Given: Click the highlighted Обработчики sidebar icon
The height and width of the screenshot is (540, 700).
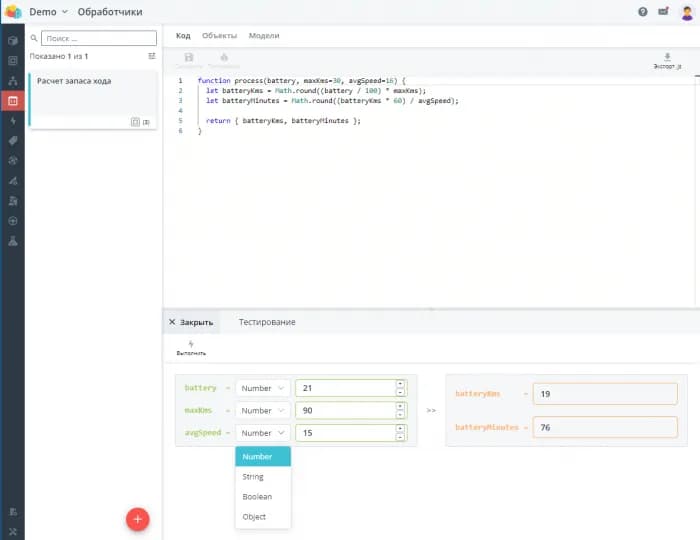Looking at the screenshot, I should point(12,100).
